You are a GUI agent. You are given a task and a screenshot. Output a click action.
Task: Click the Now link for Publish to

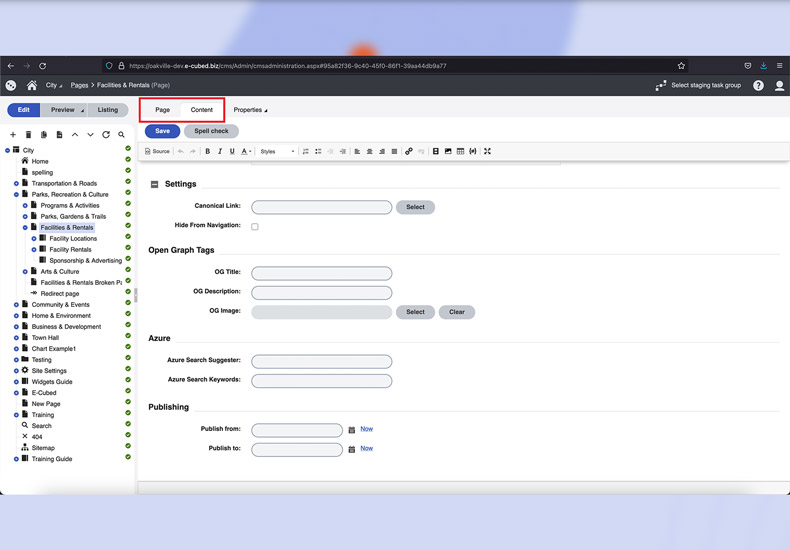click(x=366, y=449)
